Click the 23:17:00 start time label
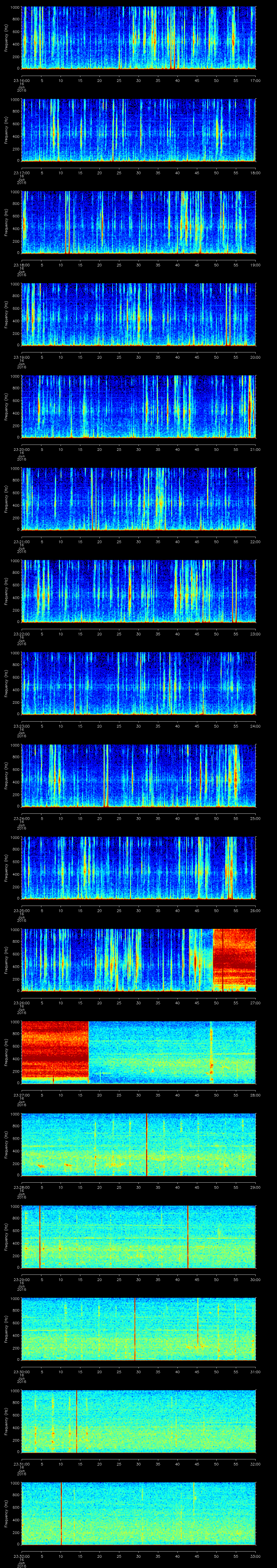The image size is (277, 1568). 21,173
